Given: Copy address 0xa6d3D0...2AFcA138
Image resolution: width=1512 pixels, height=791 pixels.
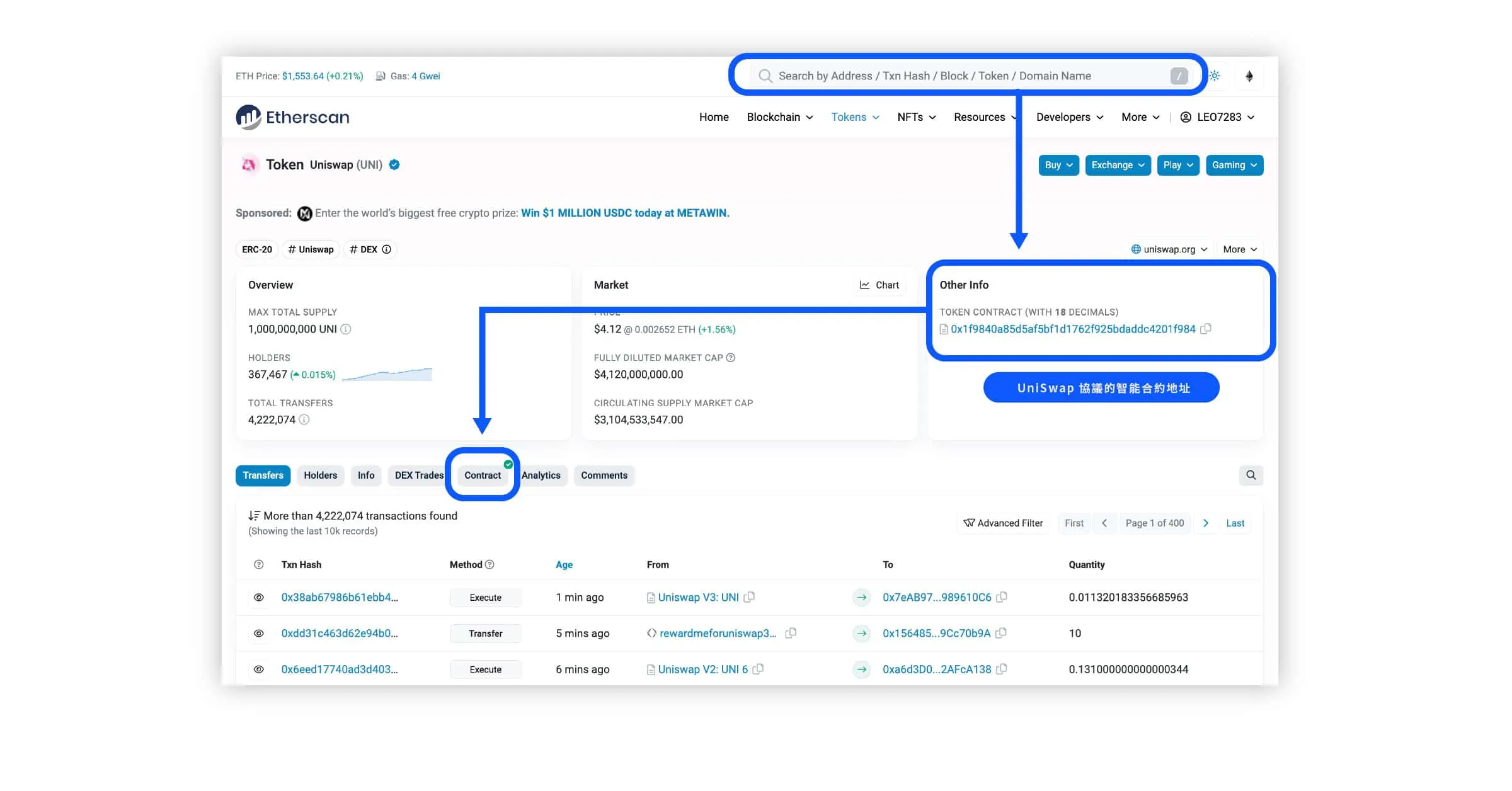Looking at the screenshot, I should pos(1002,669).
